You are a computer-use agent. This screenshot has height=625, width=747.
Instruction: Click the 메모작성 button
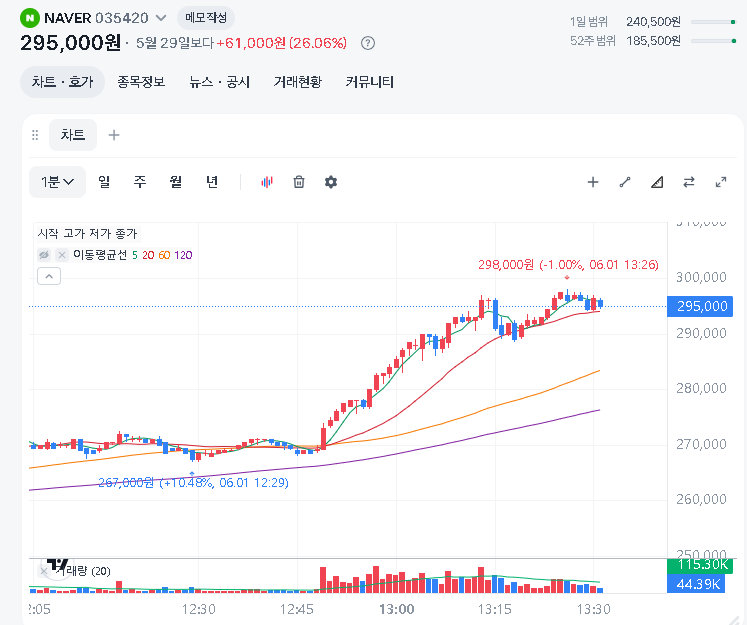tap(206, 18)
